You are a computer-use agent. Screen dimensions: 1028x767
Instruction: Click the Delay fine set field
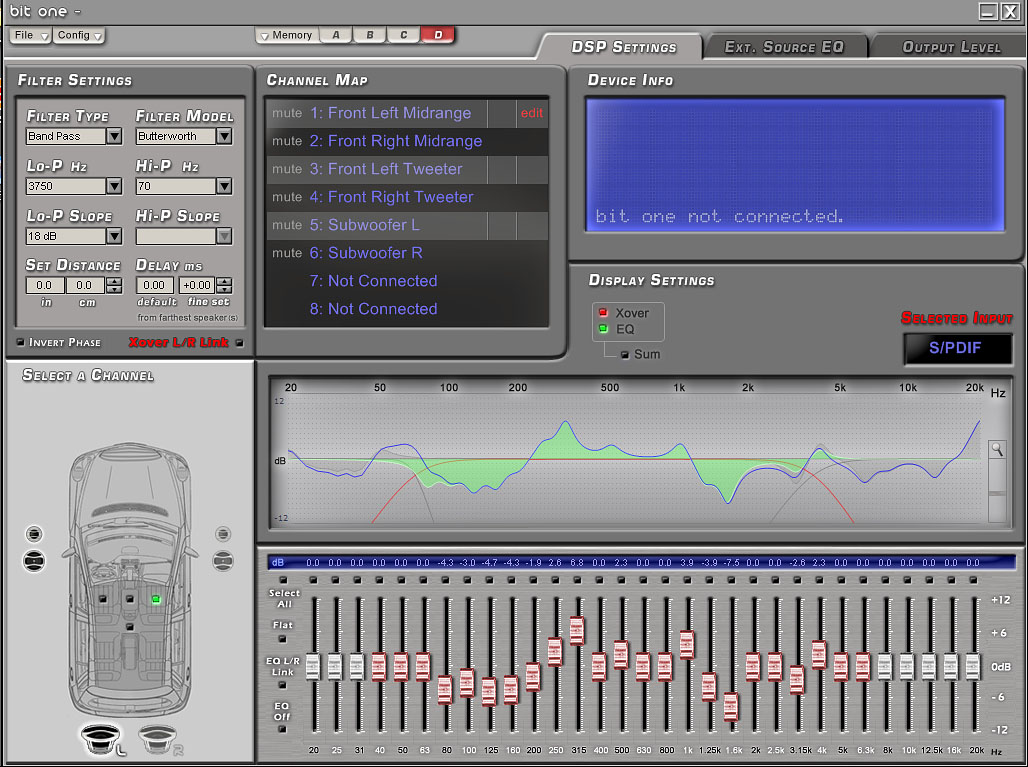[x=197, y=285]
